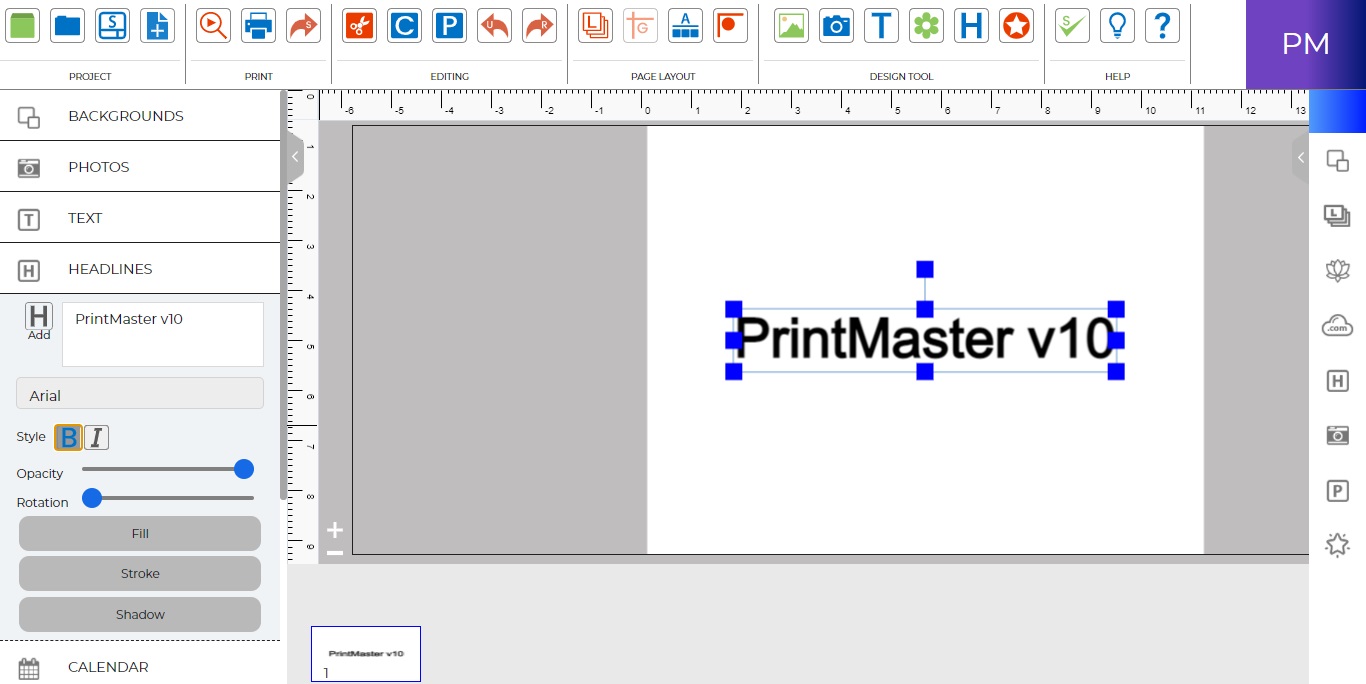
Task: Select the Headline 'H' design tool
Action: tap(971, 25)
